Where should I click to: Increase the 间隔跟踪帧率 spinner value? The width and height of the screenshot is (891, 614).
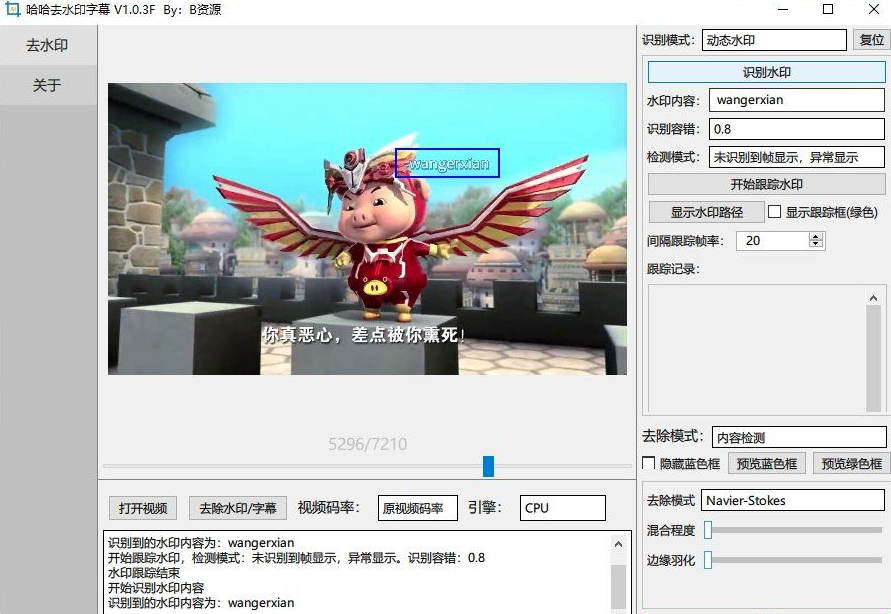click(x=816, y=237)
